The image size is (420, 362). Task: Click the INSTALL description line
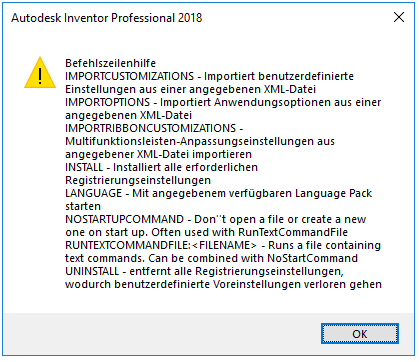coord(161,167)
